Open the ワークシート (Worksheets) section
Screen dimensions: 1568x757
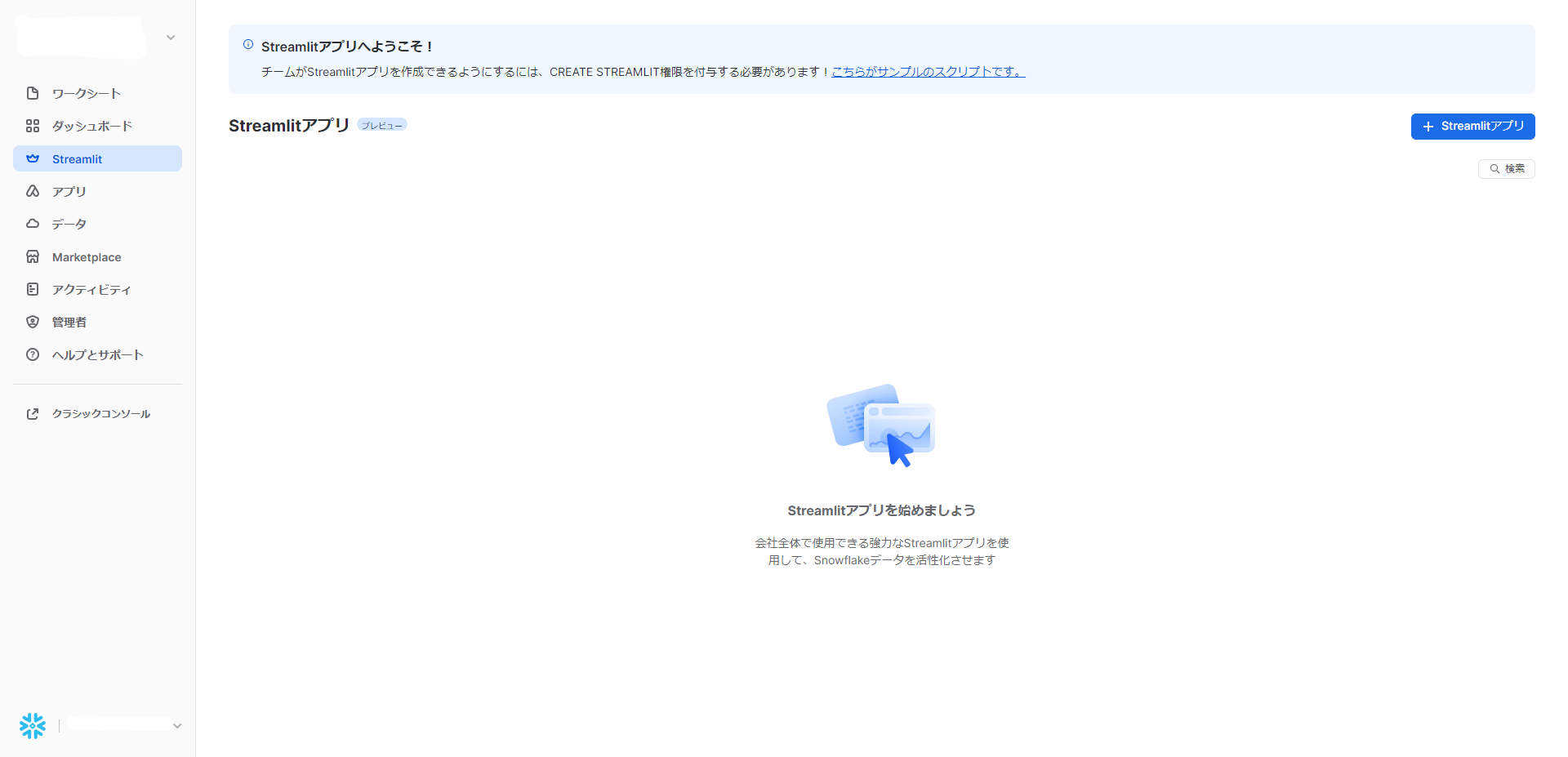coord(85,93)
